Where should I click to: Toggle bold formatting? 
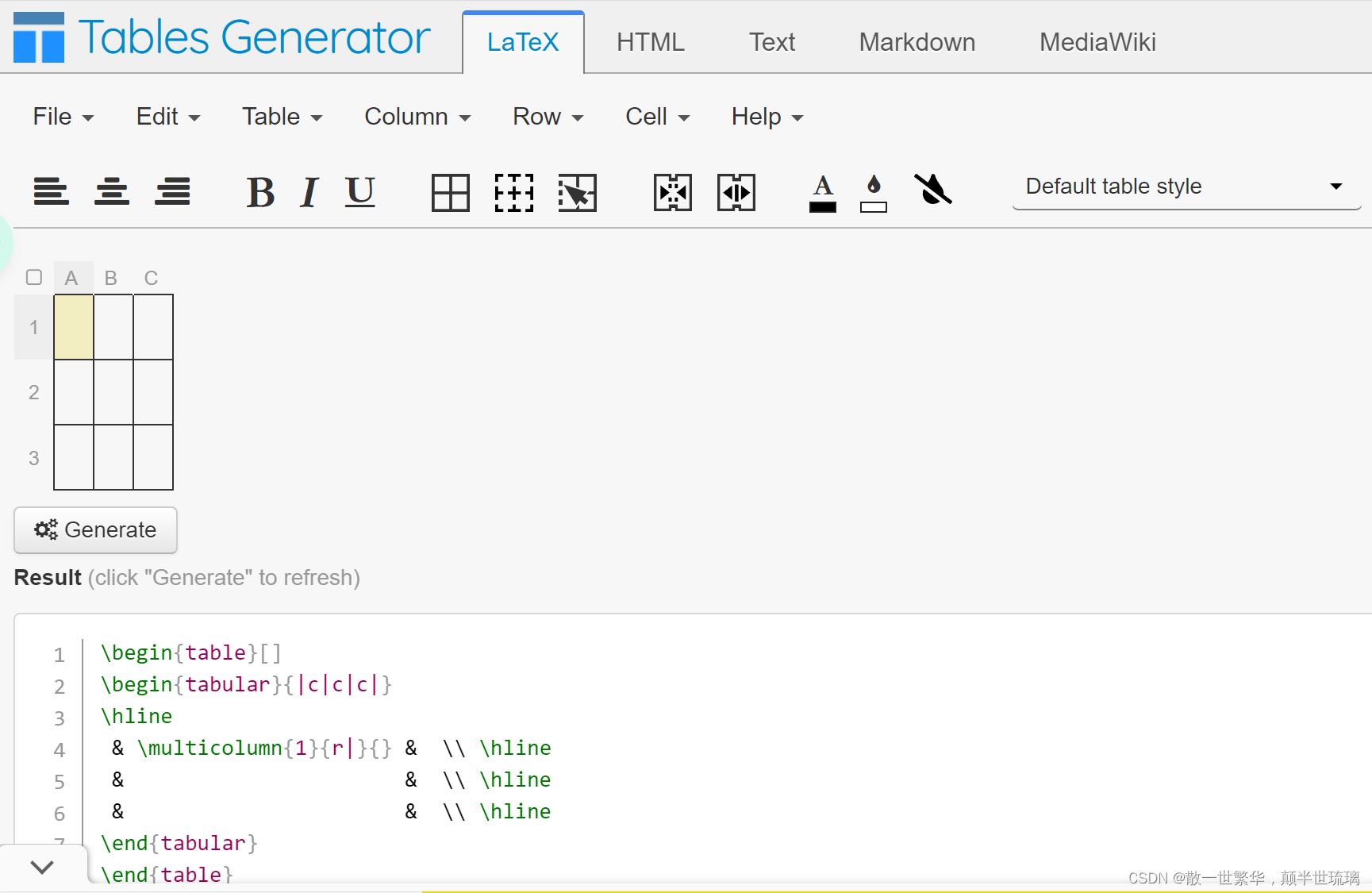260,192
